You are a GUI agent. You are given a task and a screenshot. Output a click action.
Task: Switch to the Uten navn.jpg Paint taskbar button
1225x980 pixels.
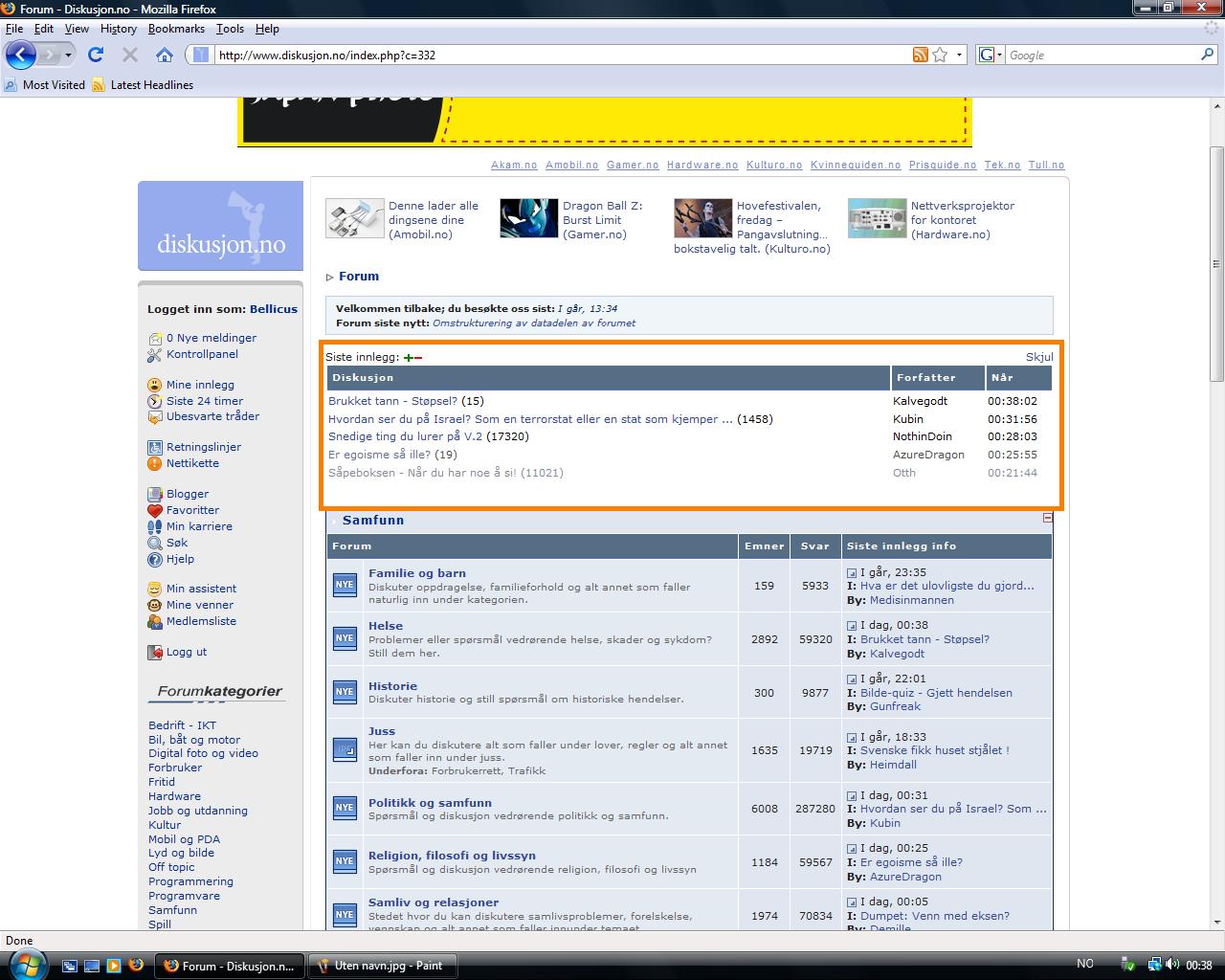pos(381,966)
